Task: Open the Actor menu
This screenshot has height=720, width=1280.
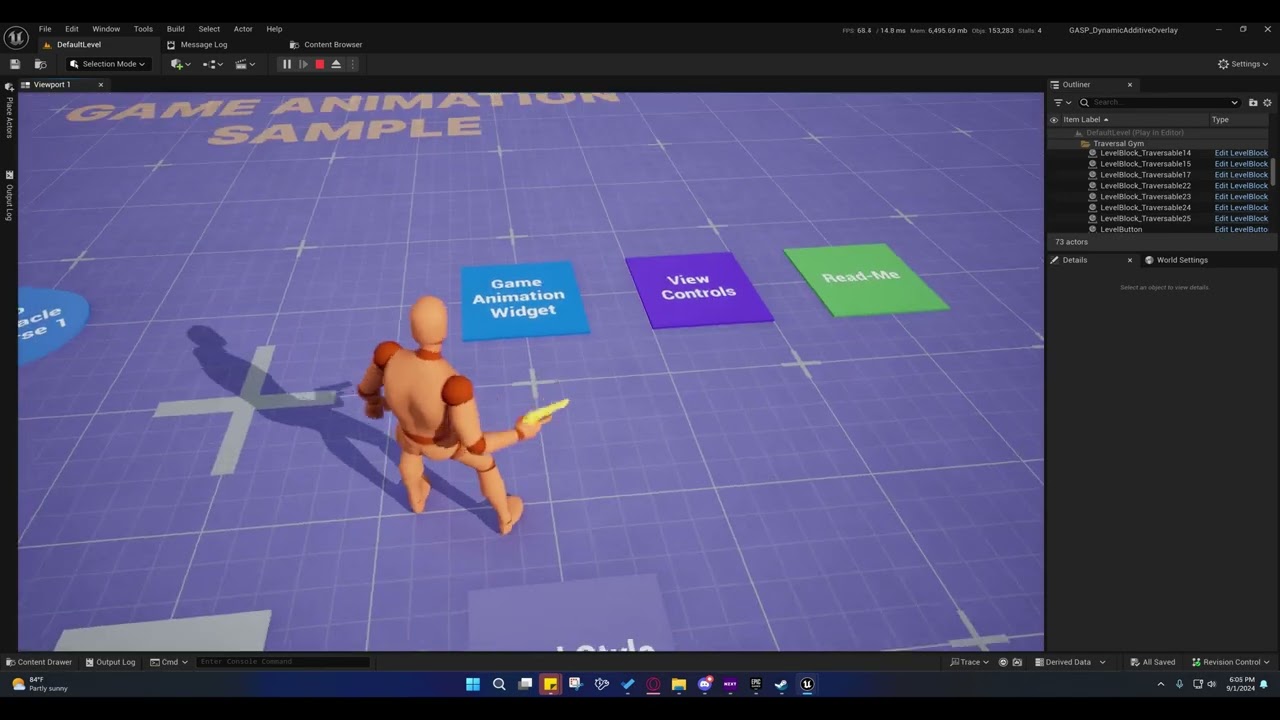Action: click(x=243, y=29)
